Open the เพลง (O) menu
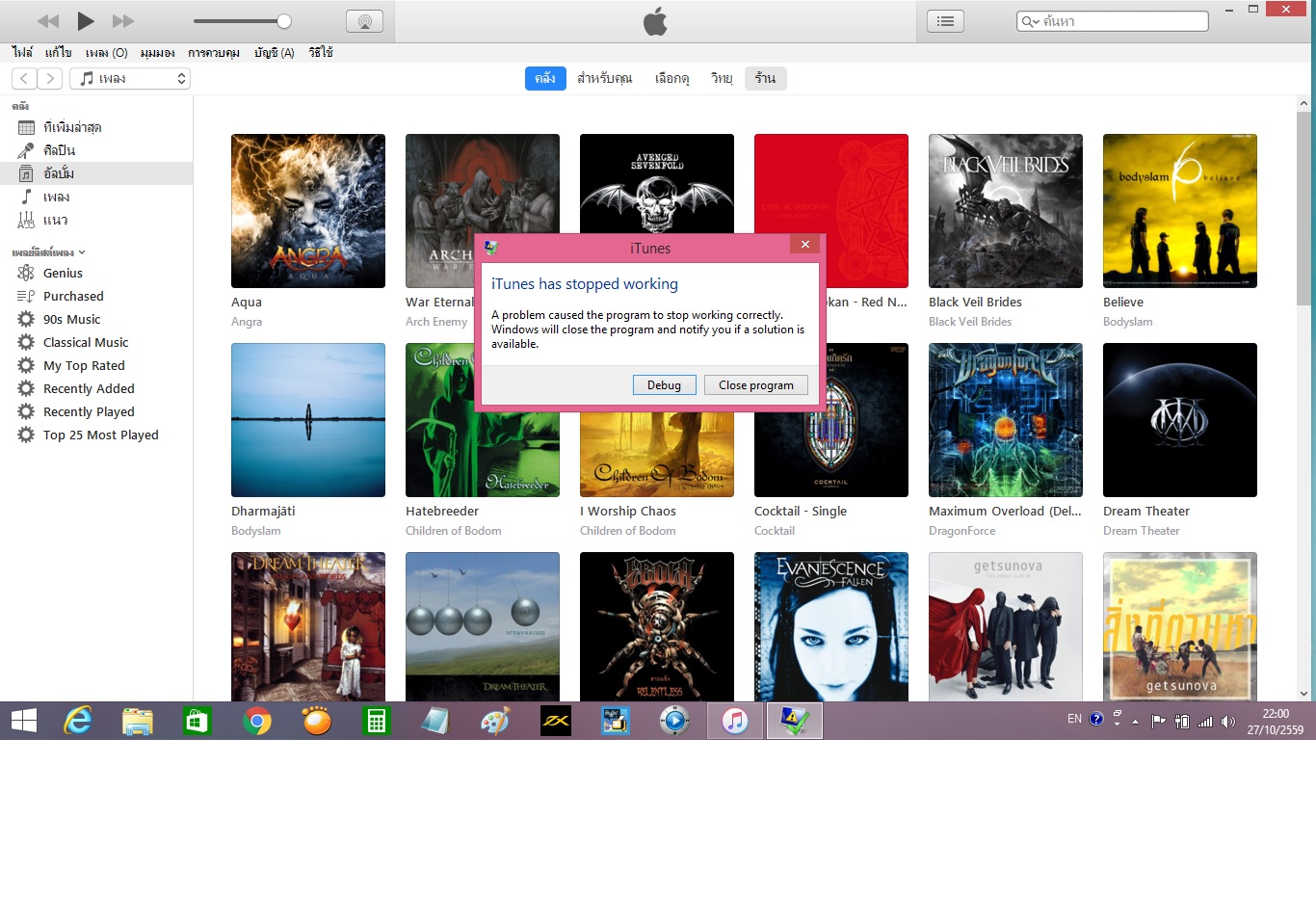 [x=106, y=53]
